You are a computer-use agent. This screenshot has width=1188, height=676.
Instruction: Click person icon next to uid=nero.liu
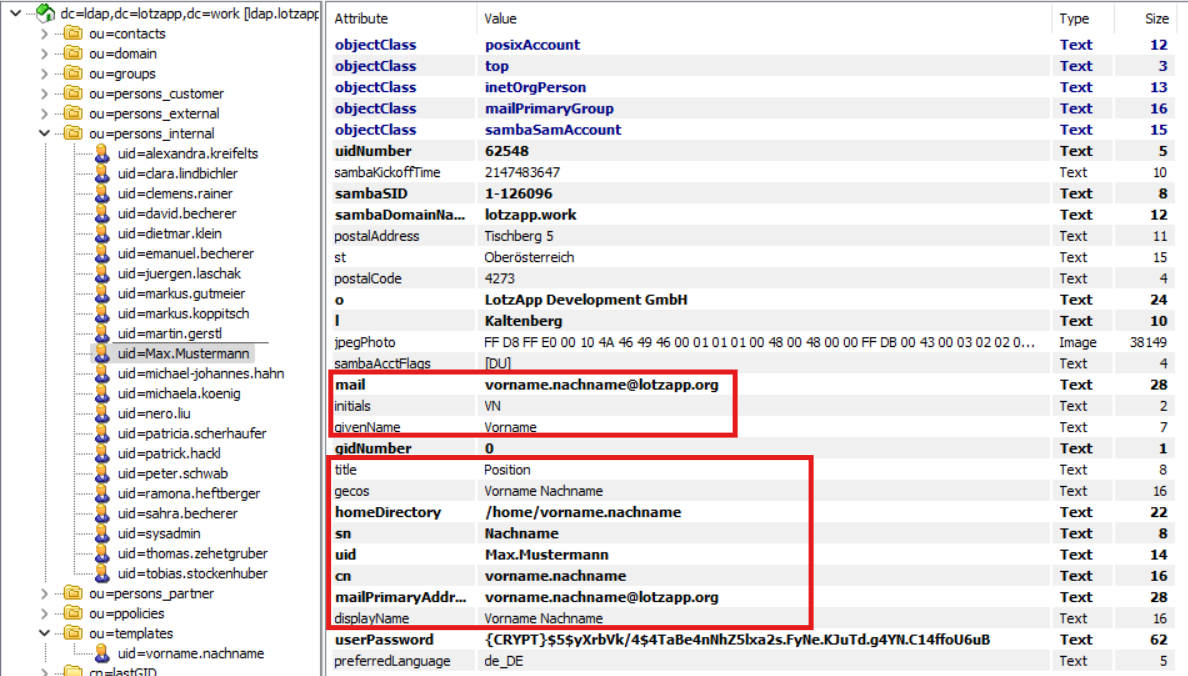tap(102, 413)
